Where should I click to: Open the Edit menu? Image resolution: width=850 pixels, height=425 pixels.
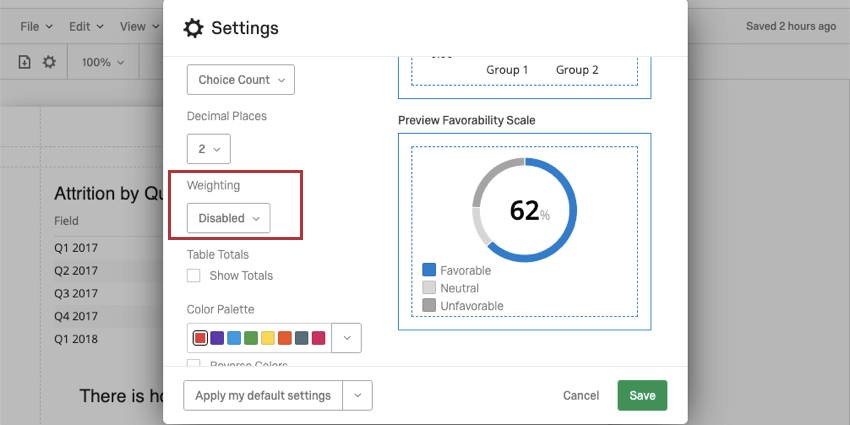(x=86, y=26)
